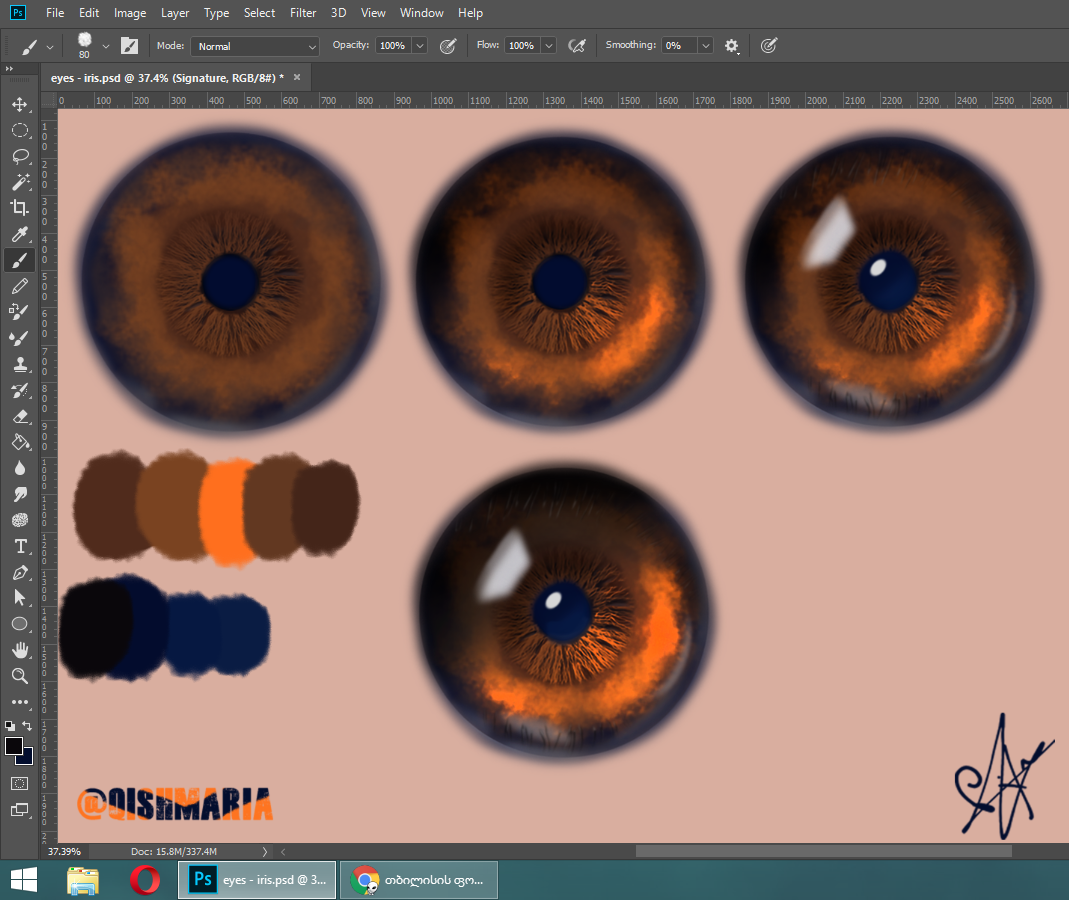Viewport: 1069px width, 900px height.
Task: Click the foreground color swatch
Action: pos(14,746)
